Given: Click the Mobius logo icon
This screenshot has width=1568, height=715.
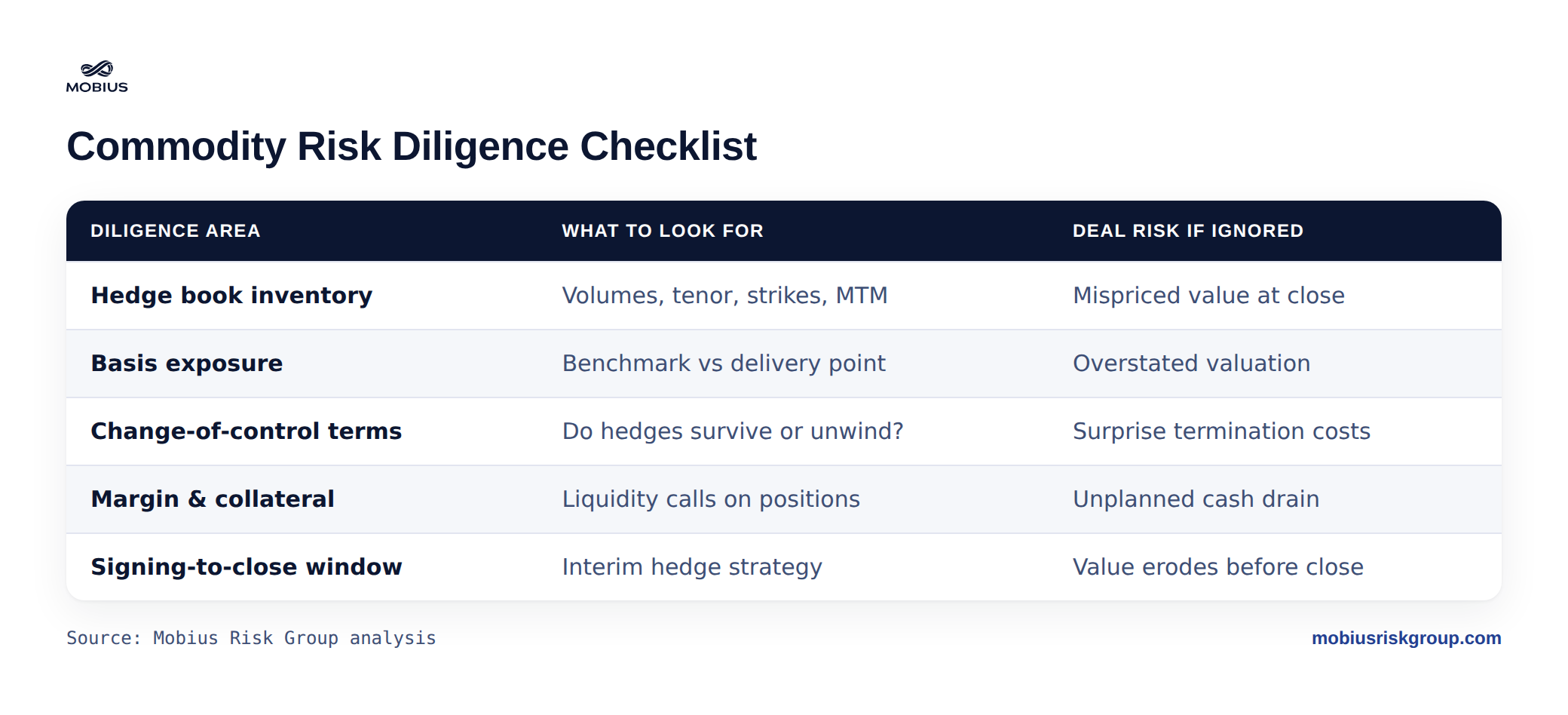Looking at the screenshot, I should [x=97, y=76].
